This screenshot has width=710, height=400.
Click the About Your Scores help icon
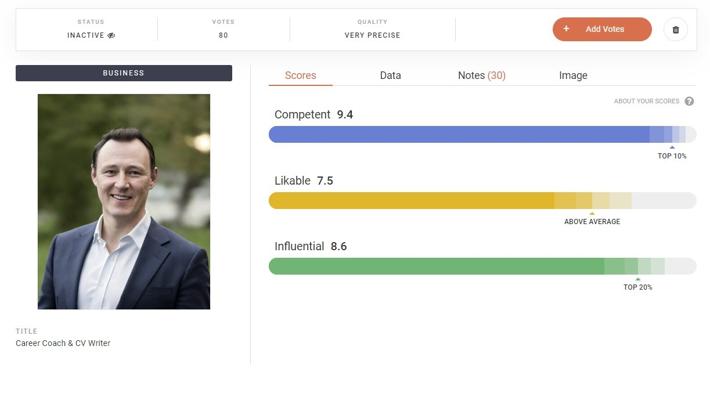coord(689,101)
